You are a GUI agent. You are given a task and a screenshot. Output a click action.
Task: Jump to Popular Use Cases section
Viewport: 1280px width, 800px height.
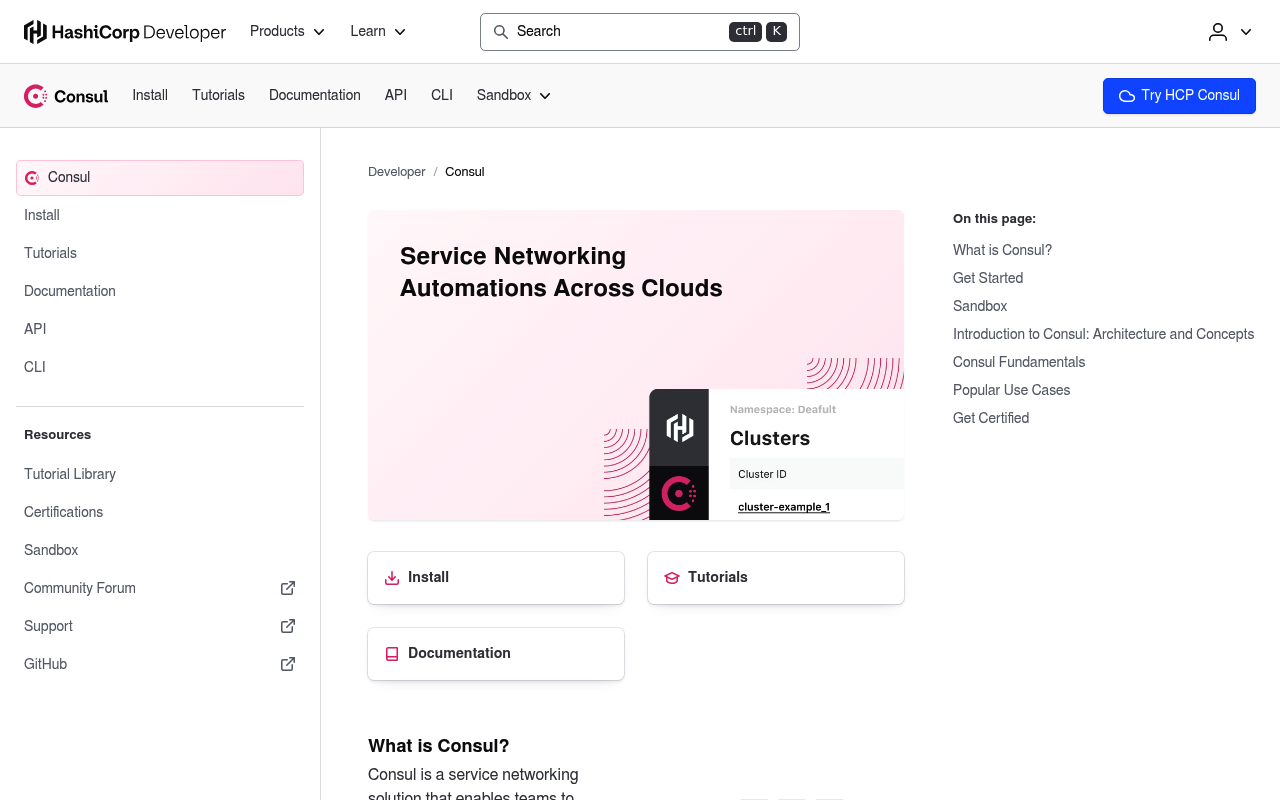[1011, 390]
